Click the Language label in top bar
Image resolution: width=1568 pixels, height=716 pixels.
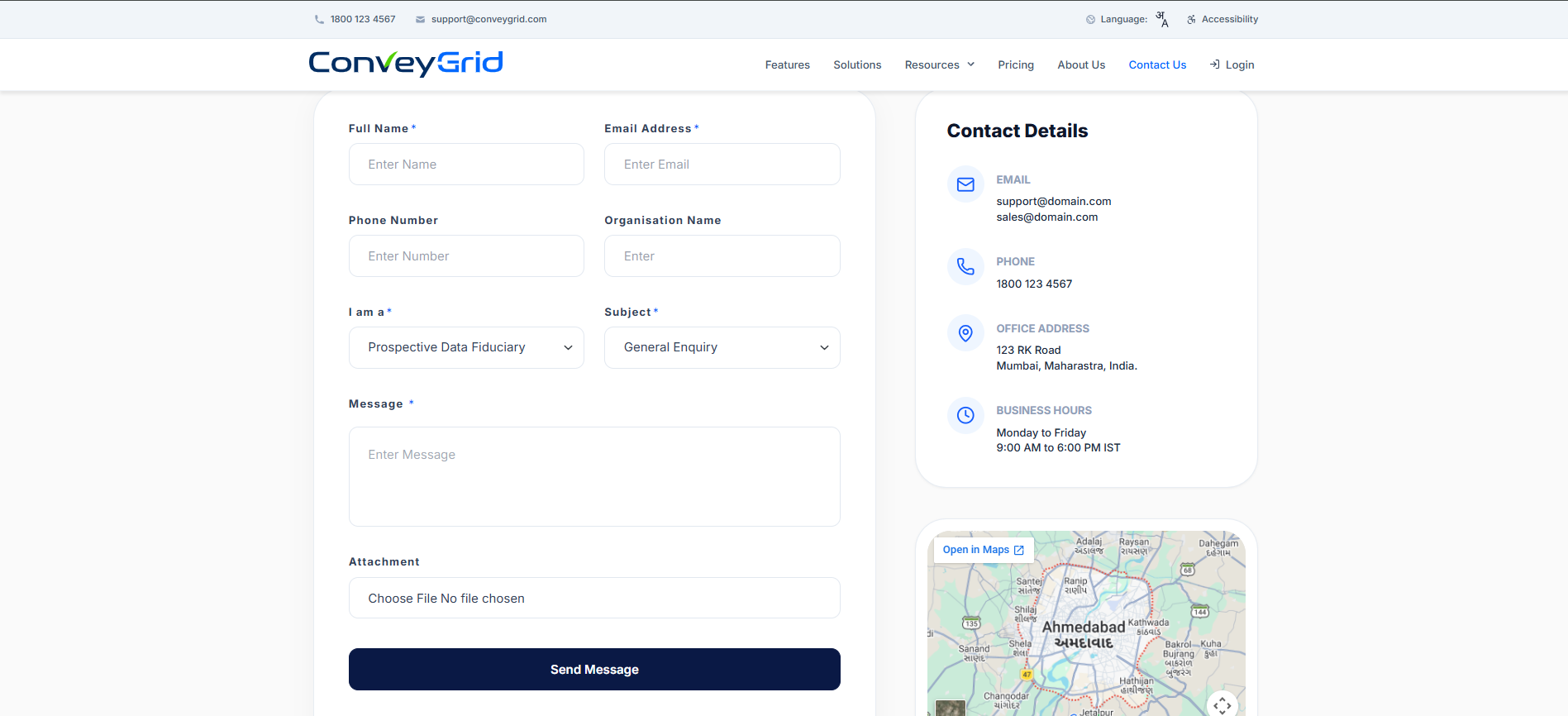[x=1124, y=19]
